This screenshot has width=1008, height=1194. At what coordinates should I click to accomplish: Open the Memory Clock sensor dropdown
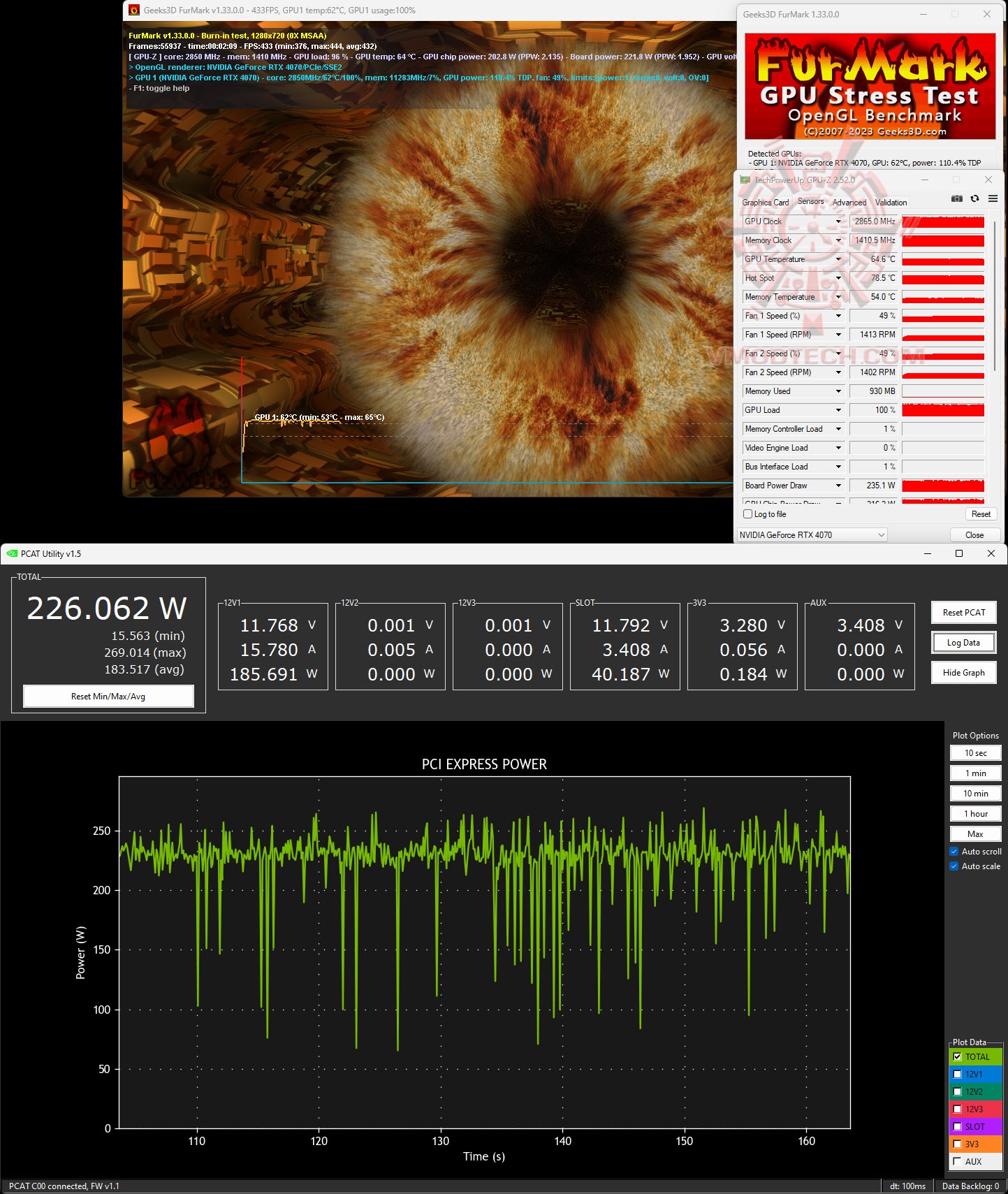(x=838, y=240)
